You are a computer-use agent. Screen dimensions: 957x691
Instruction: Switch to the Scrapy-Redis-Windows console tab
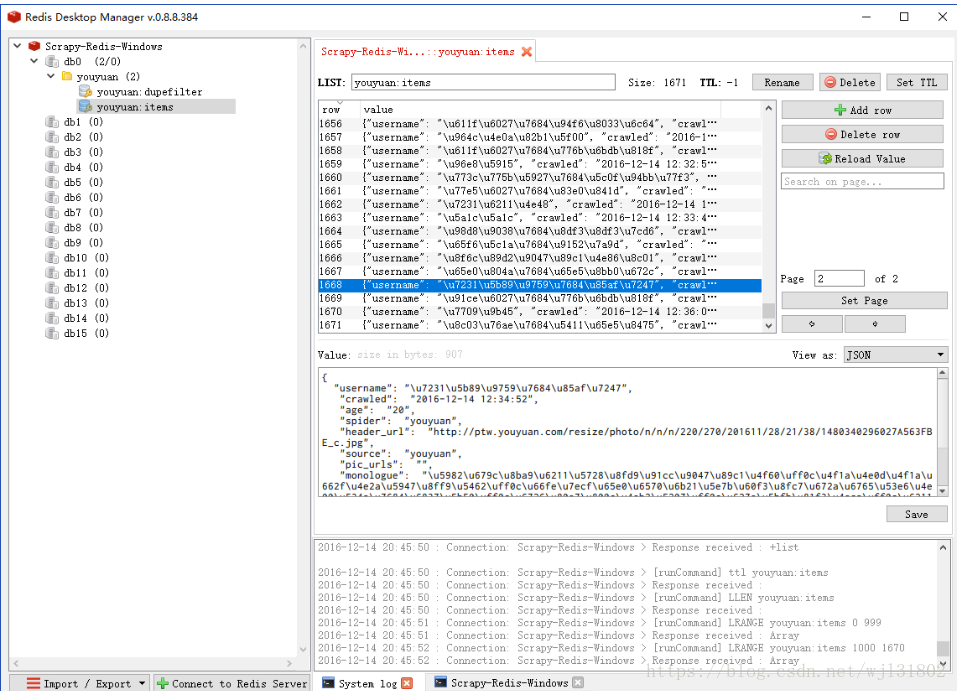point(509,683)
